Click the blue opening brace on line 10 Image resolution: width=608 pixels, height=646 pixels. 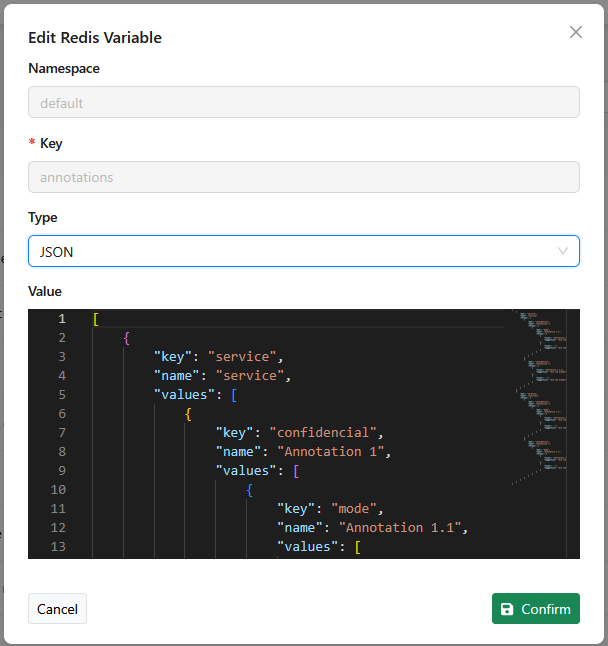pos(249,490)
